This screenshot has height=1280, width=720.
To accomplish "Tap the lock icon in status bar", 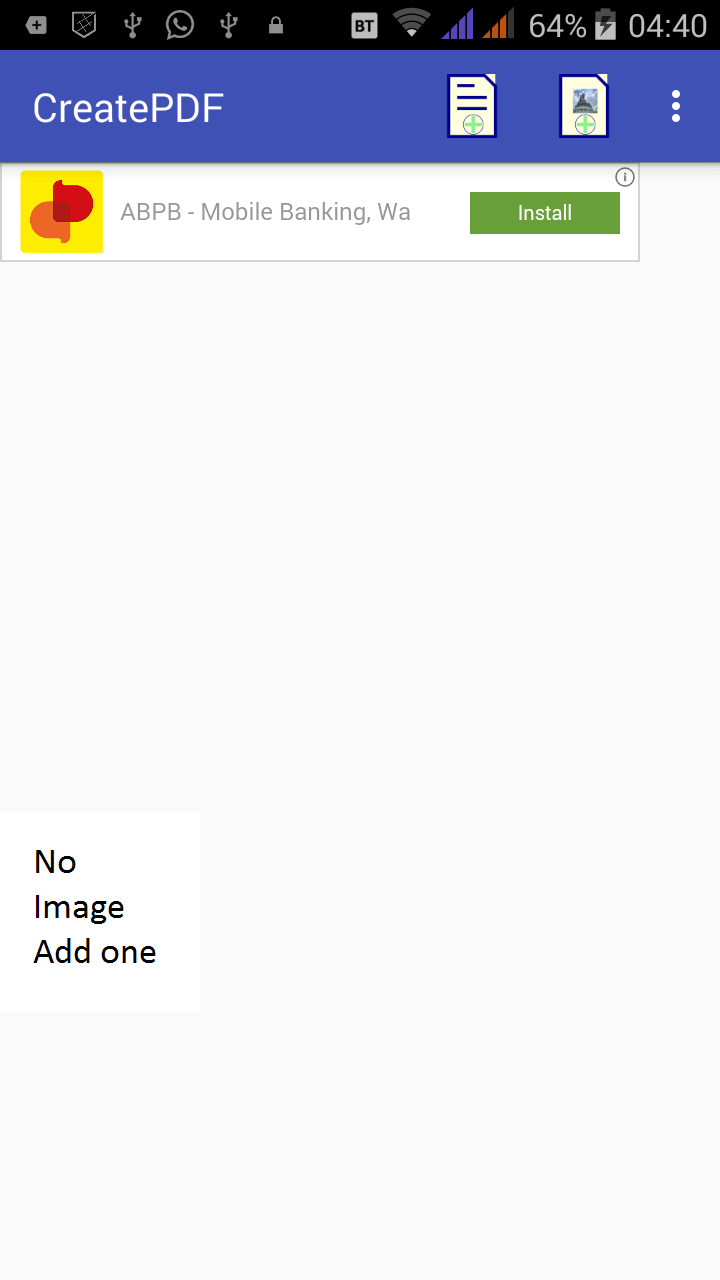I will pos(276,25).
